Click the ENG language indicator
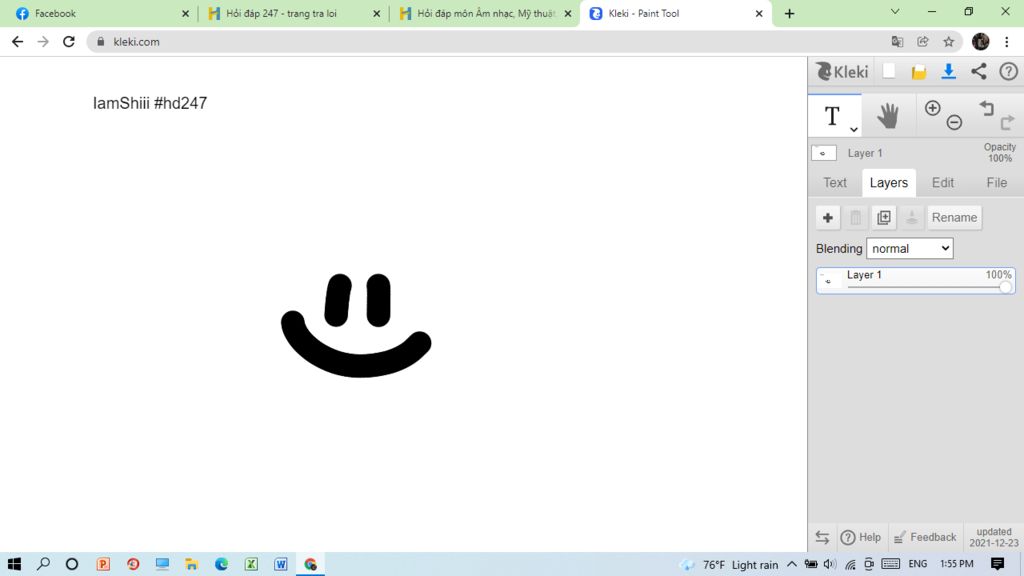Image resolution: width=1024 pixels, height=576 pixels. (918, 564)
